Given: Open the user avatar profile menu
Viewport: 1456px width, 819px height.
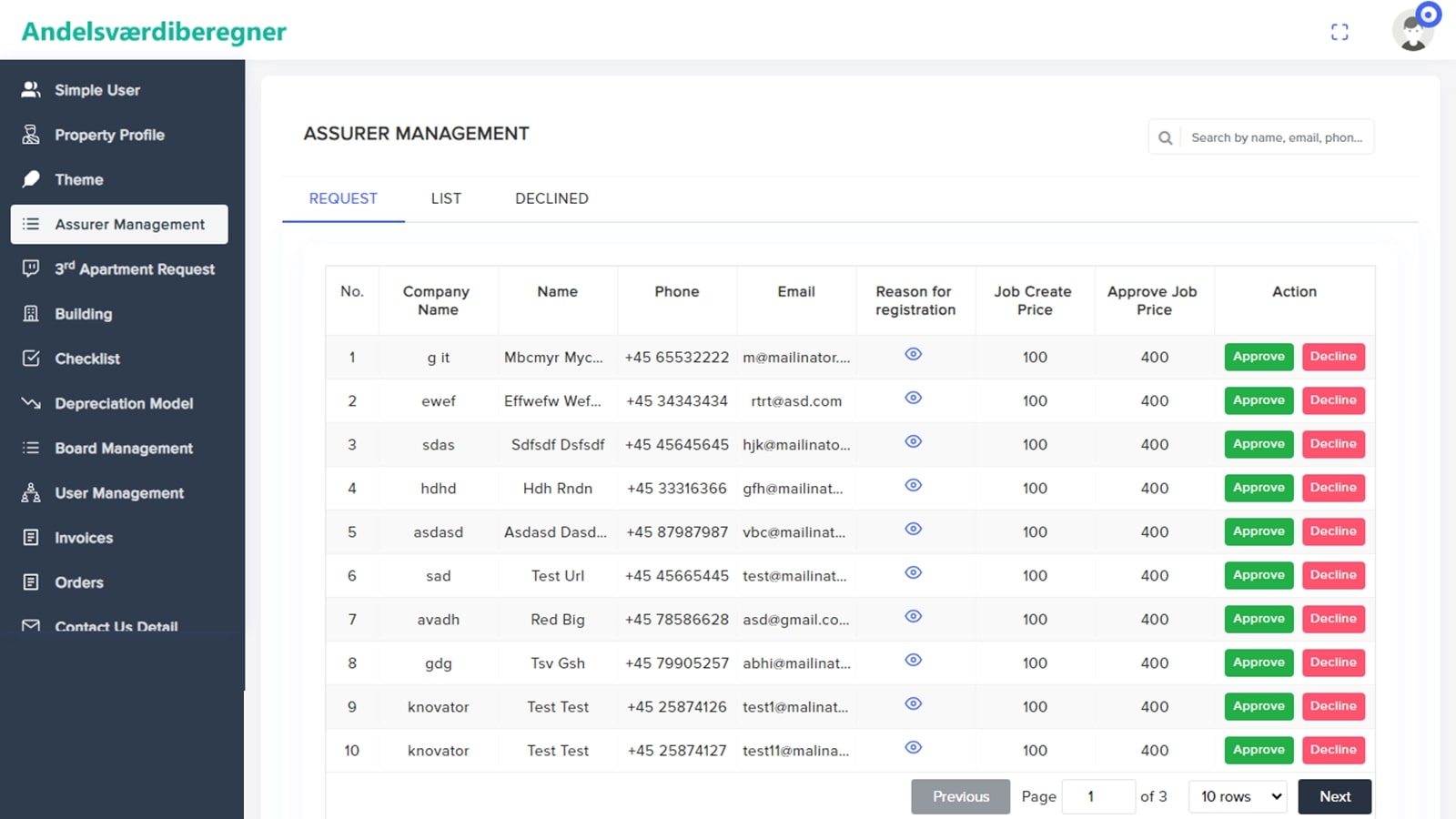Looking at the screenshot, I should coord(1412,31).
